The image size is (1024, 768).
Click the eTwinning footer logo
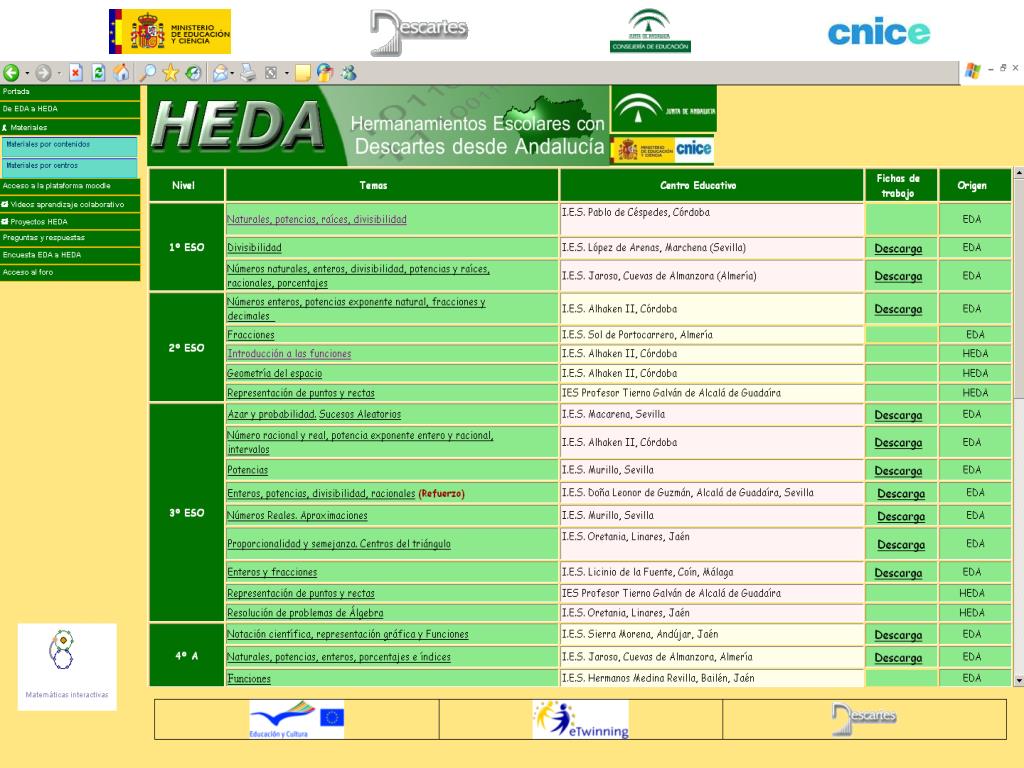(581, 720)
